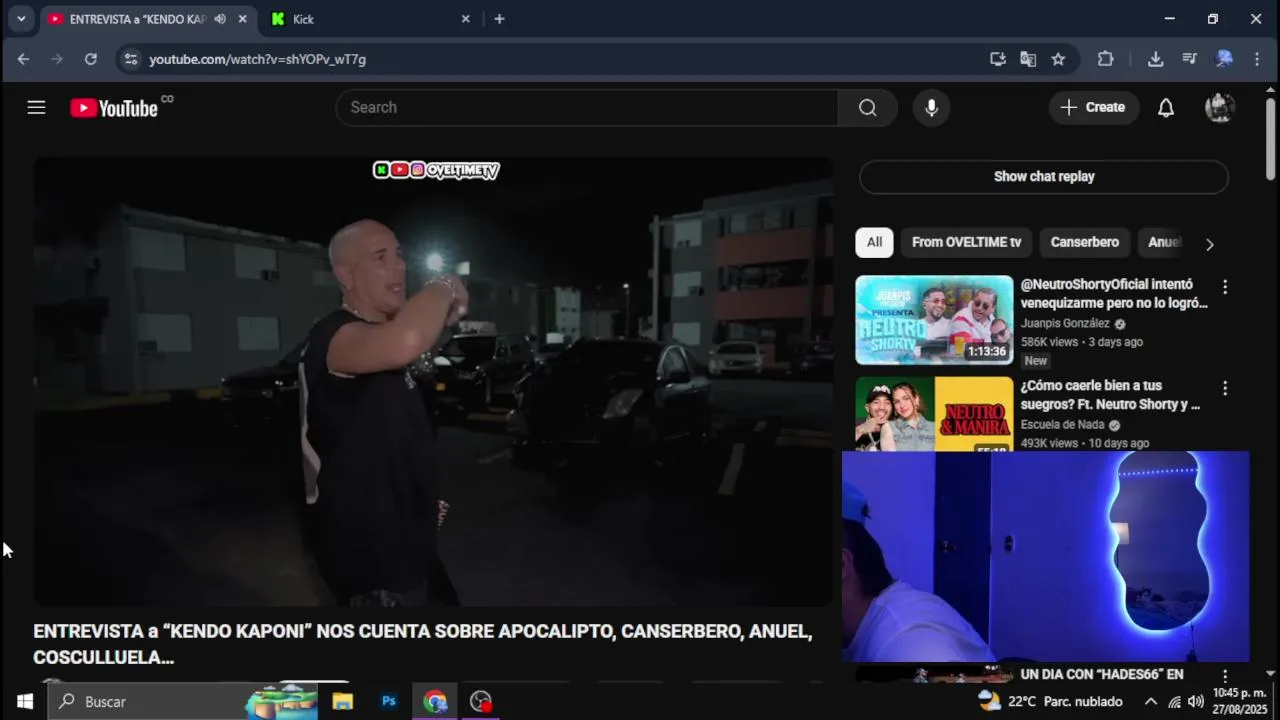
Task: Open Chrome from the taskbar
Action: click(x=435, y=701)
